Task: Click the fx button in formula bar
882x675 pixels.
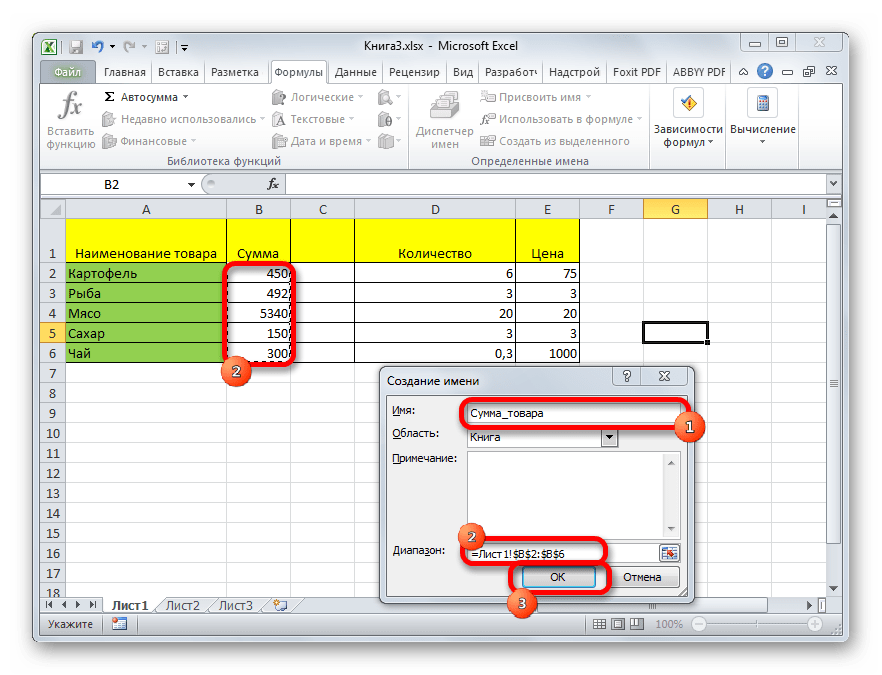Action: click(x=272, y=185)
